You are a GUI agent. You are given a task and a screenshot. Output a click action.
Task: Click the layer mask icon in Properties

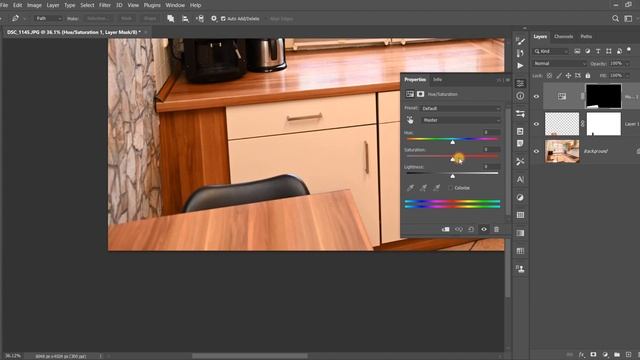coord(420,94)
